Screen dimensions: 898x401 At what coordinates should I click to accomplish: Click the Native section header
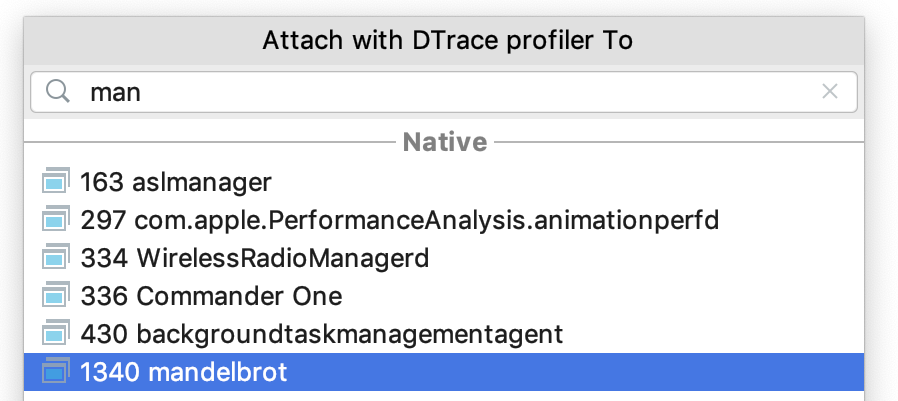[445, 142]
